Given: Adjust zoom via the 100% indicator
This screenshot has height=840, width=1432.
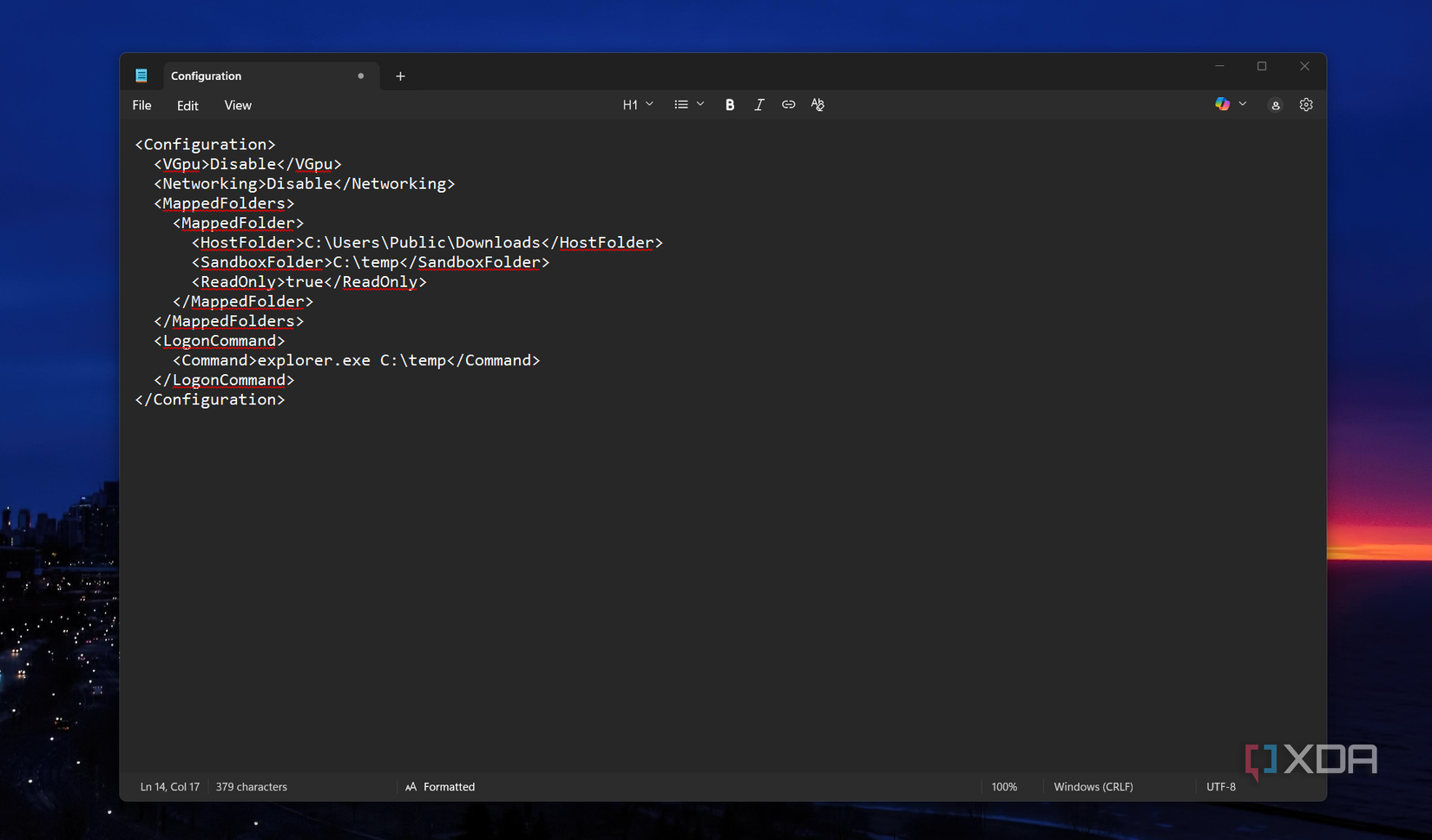Looking at the screenshot, I should tap(1004, 786).
